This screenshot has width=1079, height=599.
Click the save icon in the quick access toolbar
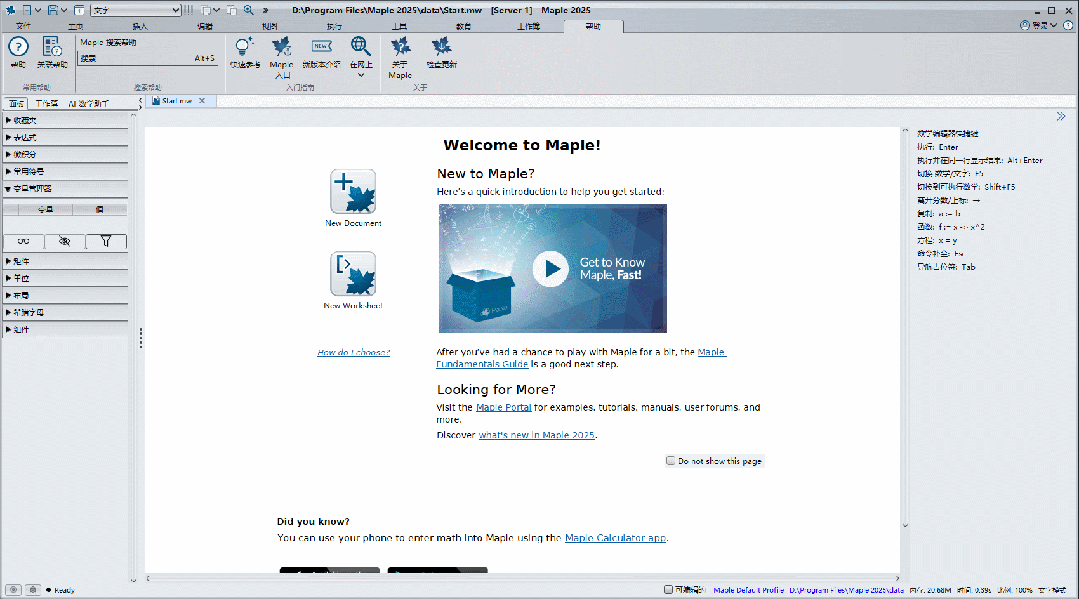(52, 10)
